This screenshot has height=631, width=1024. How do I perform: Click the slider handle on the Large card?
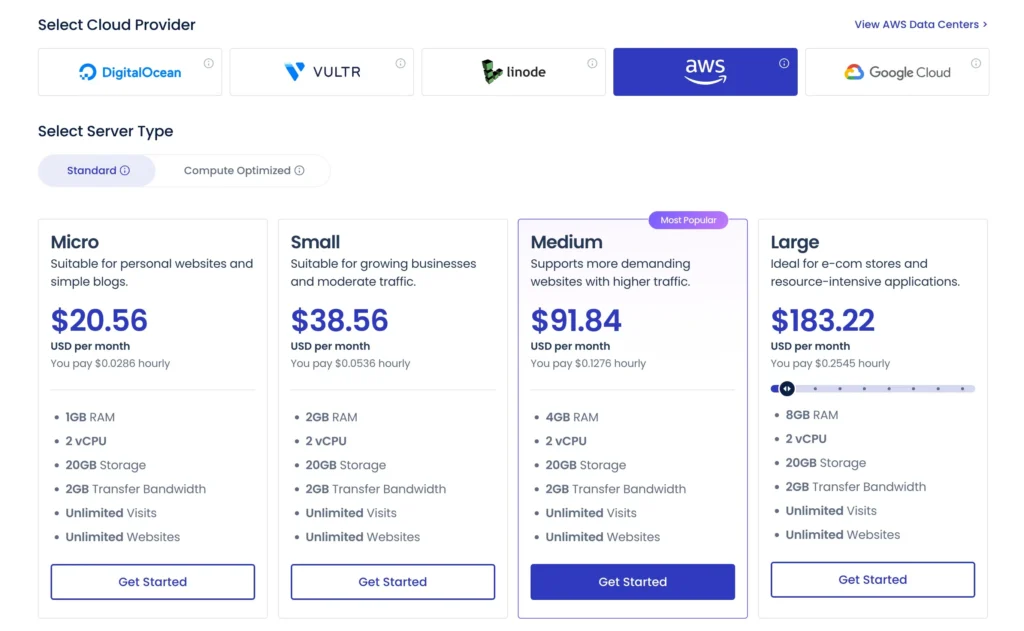789,388
